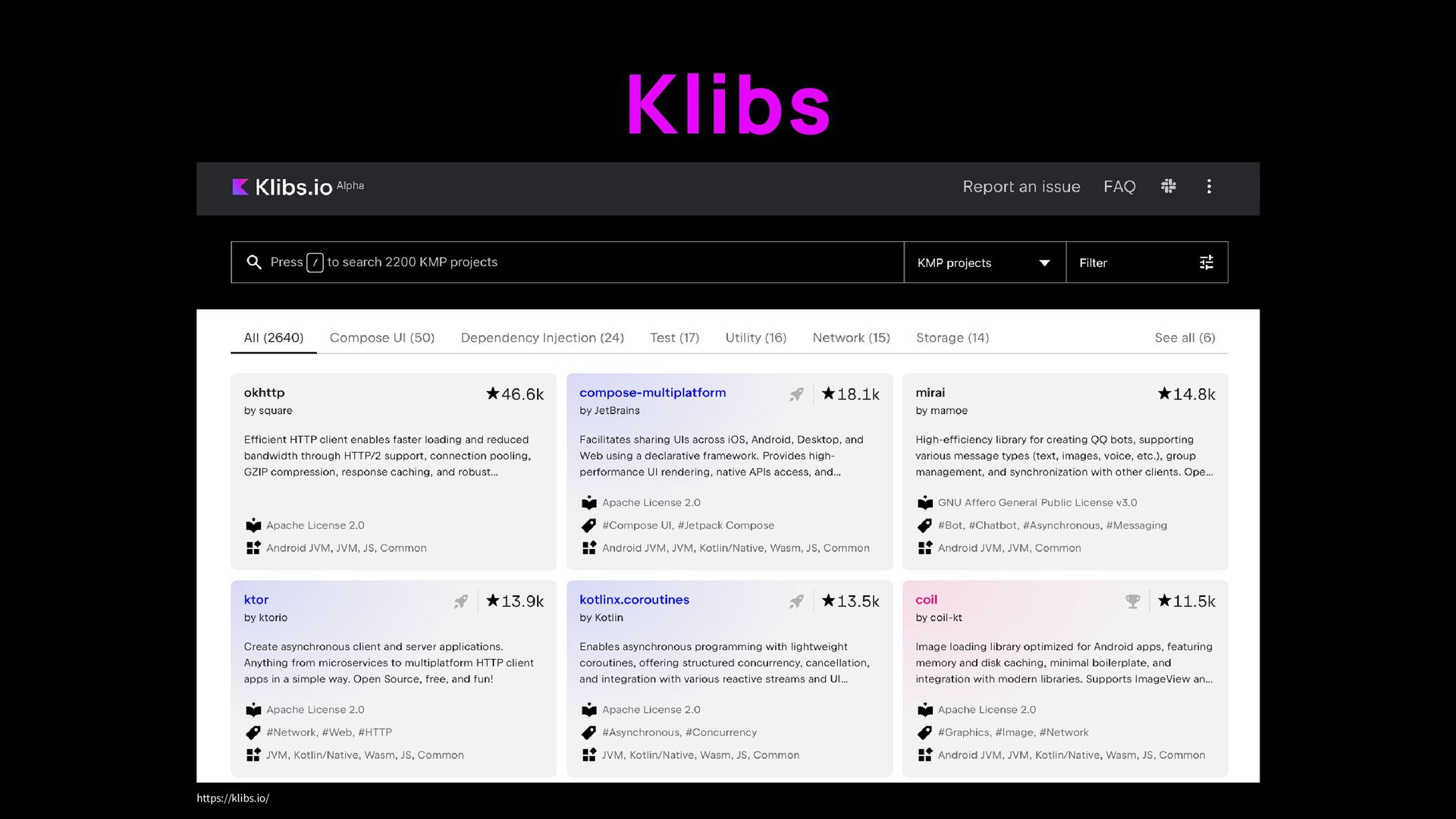Click the star icon on mirai card

[1165, 393]
